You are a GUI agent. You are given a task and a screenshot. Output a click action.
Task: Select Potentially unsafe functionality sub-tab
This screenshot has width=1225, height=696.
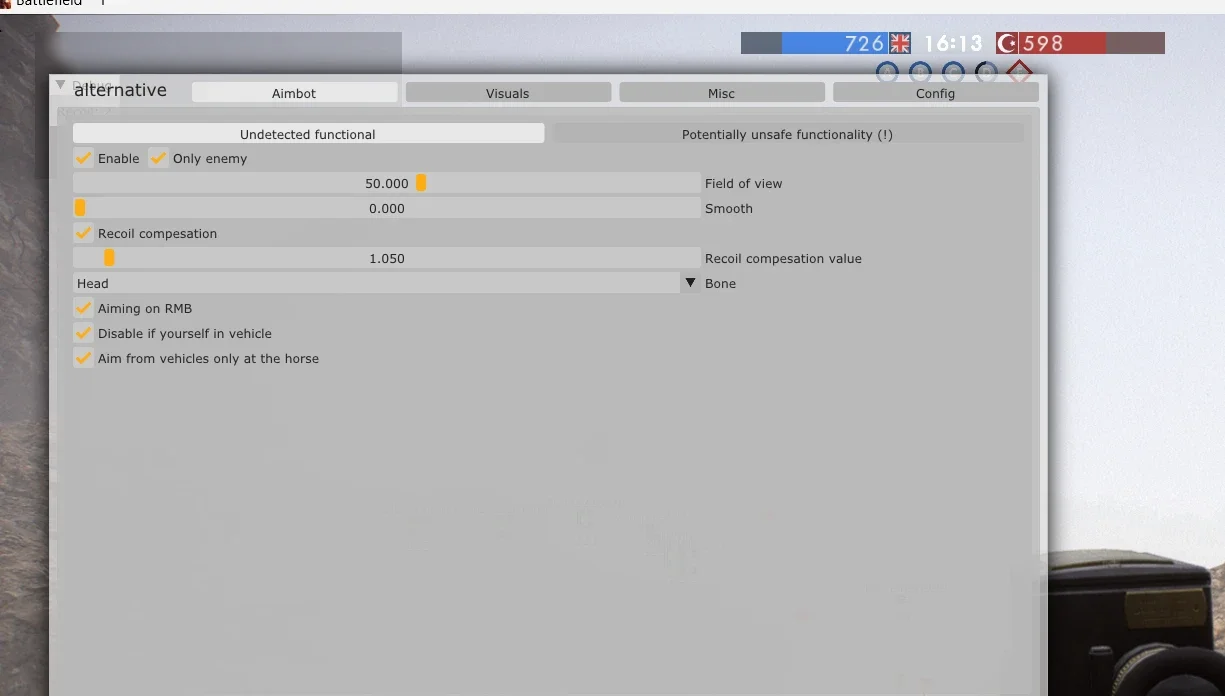pos(787,134)
